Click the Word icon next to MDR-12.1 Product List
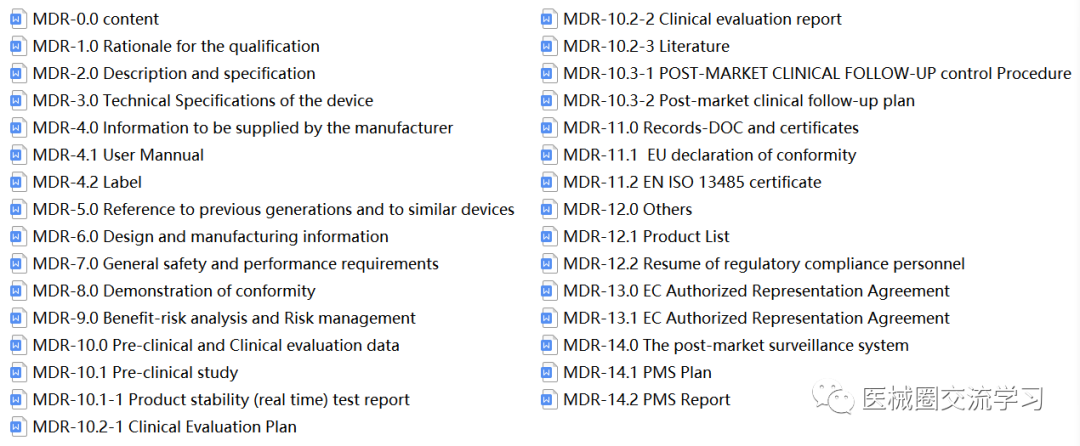1080x446 pixels. pyautogui.click(x=548, y=237)
